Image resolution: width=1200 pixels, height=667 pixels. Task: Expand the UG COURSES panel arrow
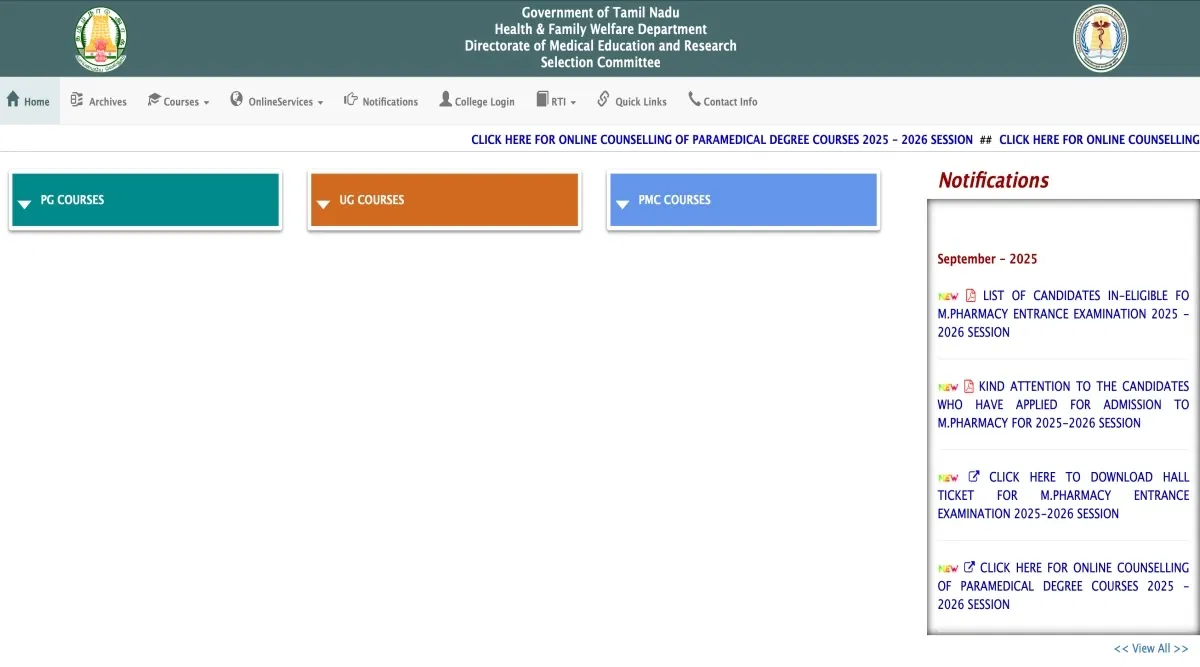[x=323, y=204]
